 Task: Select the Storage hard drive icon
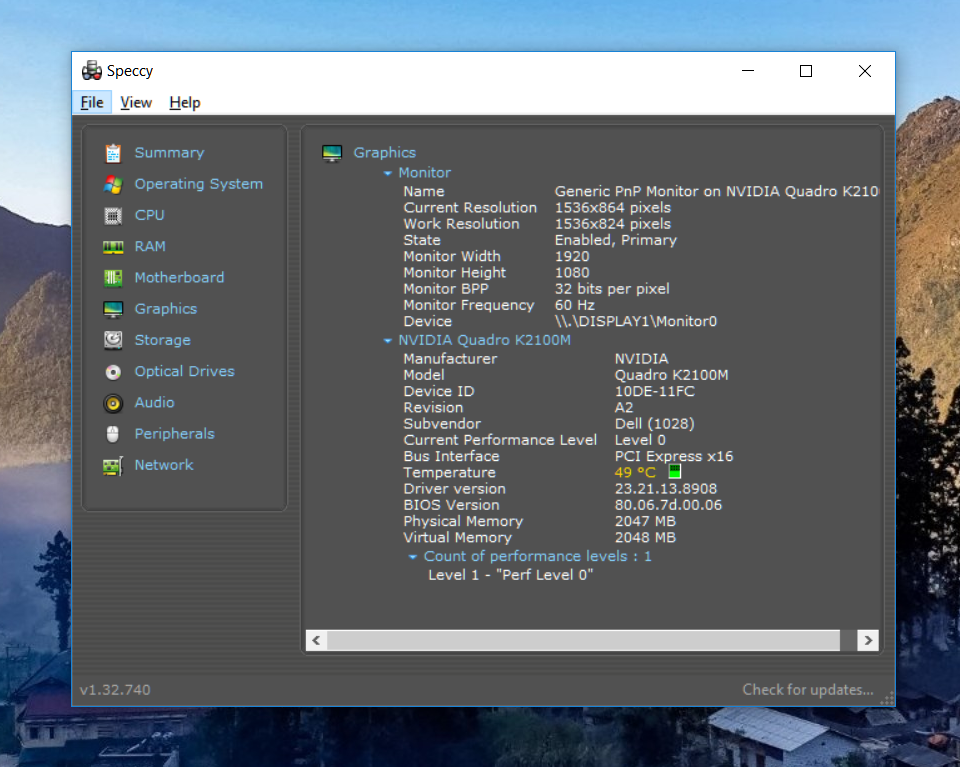(113, 340)
